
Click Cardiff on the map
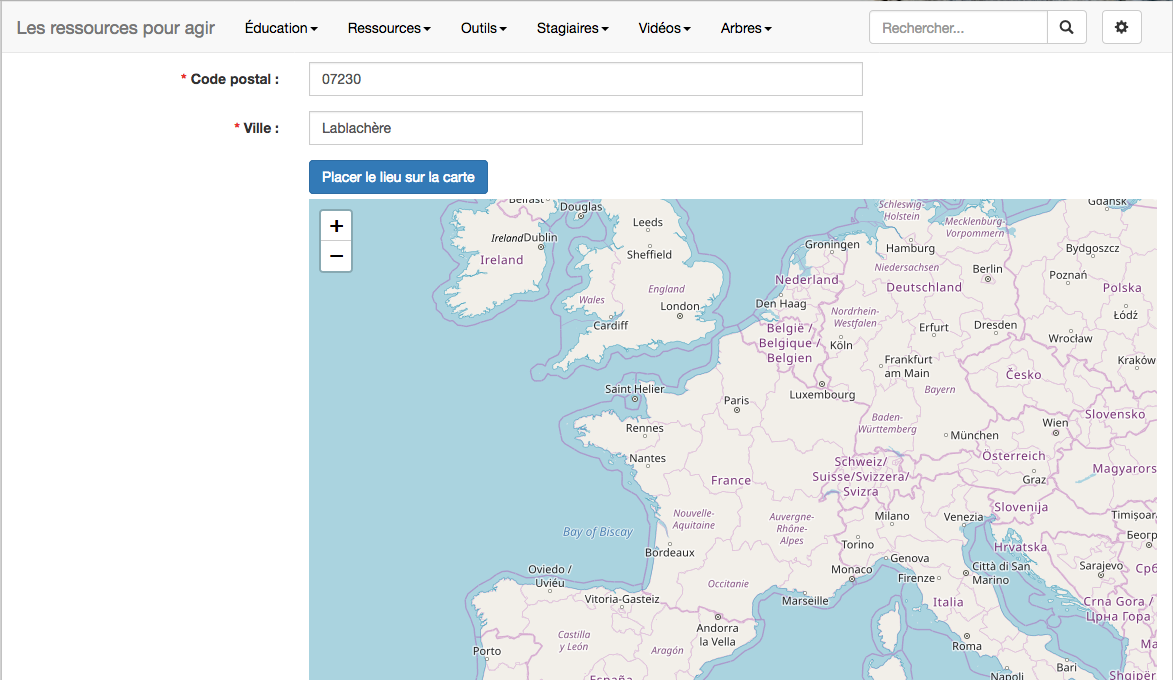pyautogui.click(x=610, y=326)
